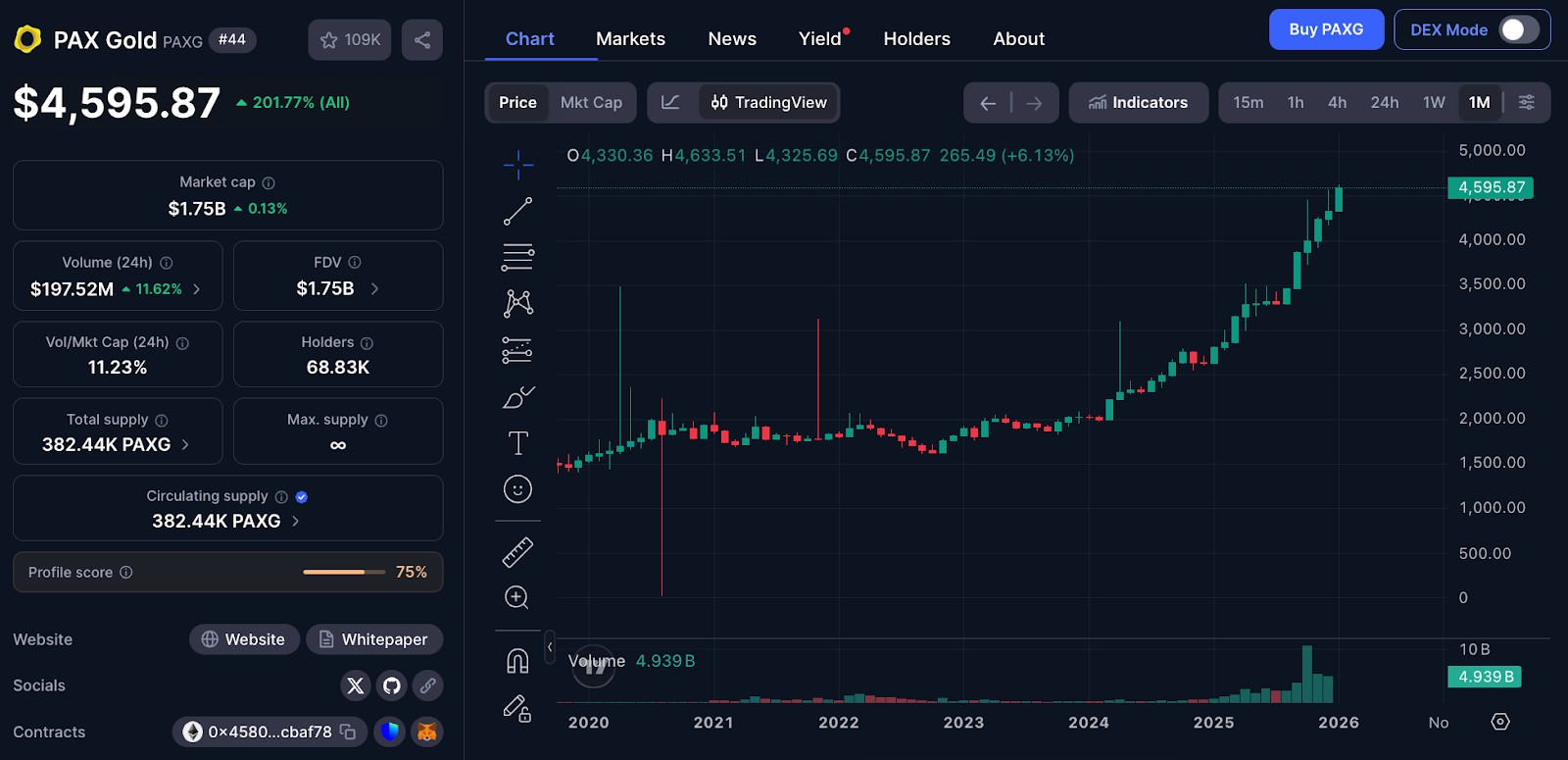Viewport: 1568px width, 760px height.
Task: Click the #44 rank badge
Action: pyautogui.click(x=232, y=40)
